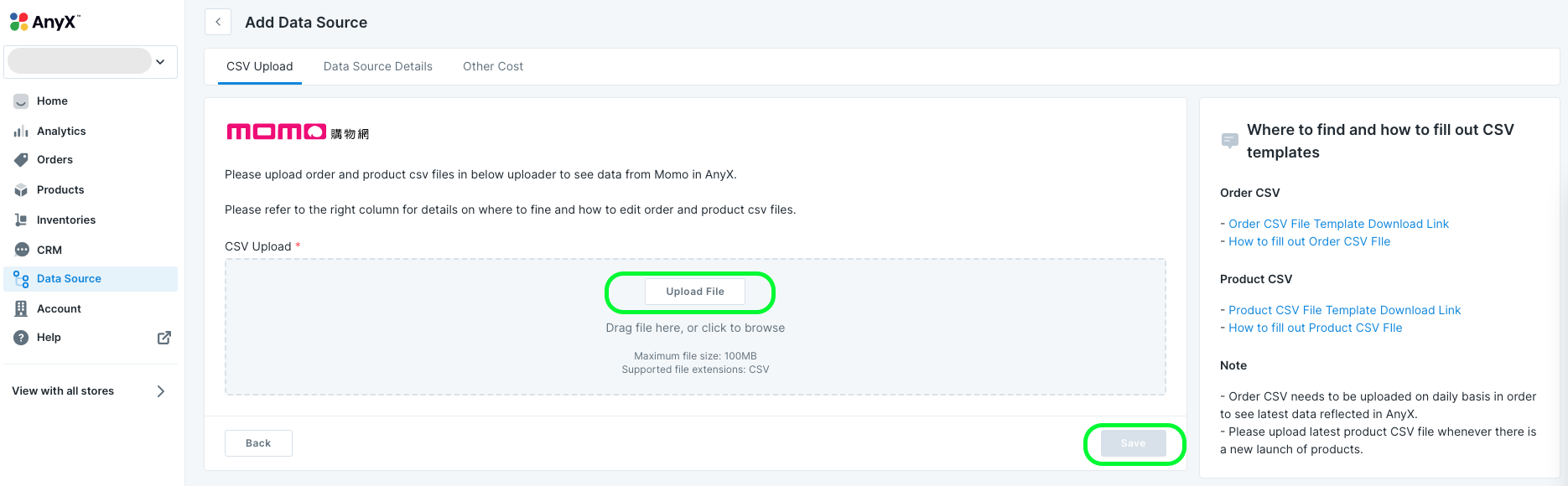
Task: Open Help external link icon
Action: pos(164,338)
